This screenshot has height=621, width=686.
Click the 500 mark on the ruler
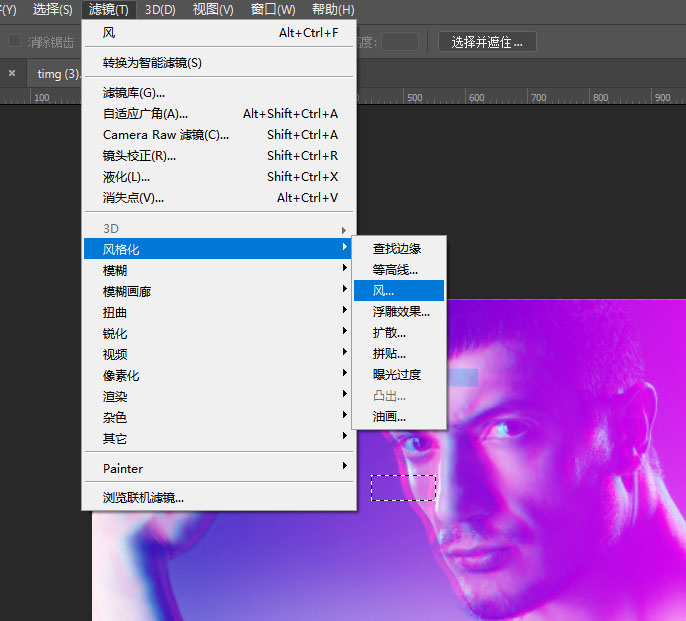pyautogui.click(x=415, y=98)
